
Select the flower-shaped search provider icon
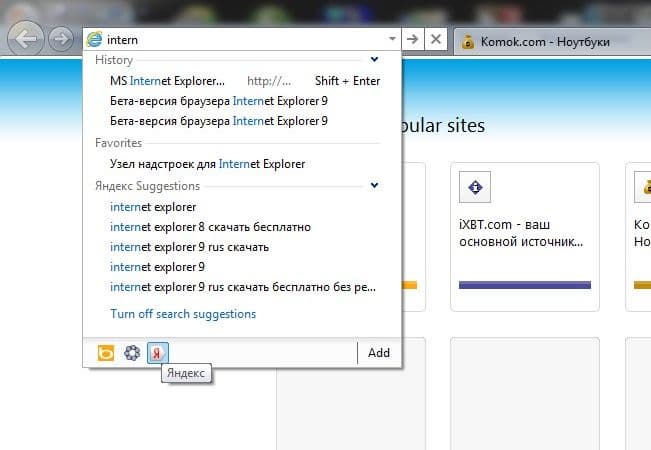click(132, 353)
